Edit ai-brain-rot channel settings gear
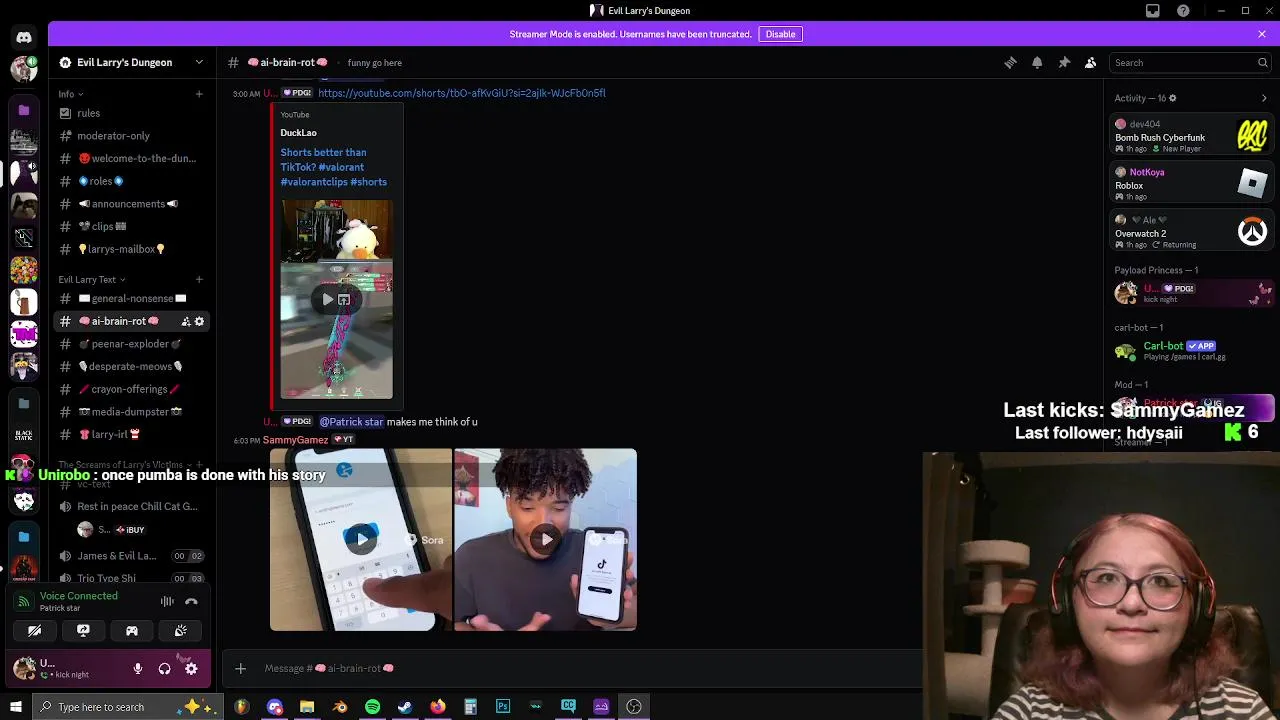Image resolution: width=1280 pixels, height=720 pixels. tap(199, 321)
